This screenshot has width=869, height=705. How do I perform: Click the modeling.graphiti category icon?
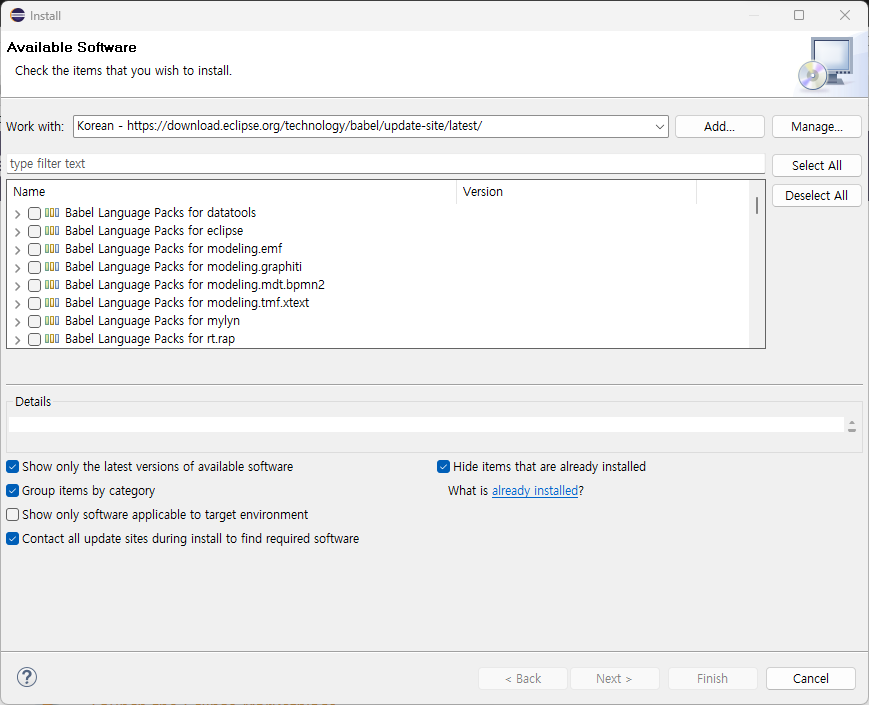coord(52,267)
